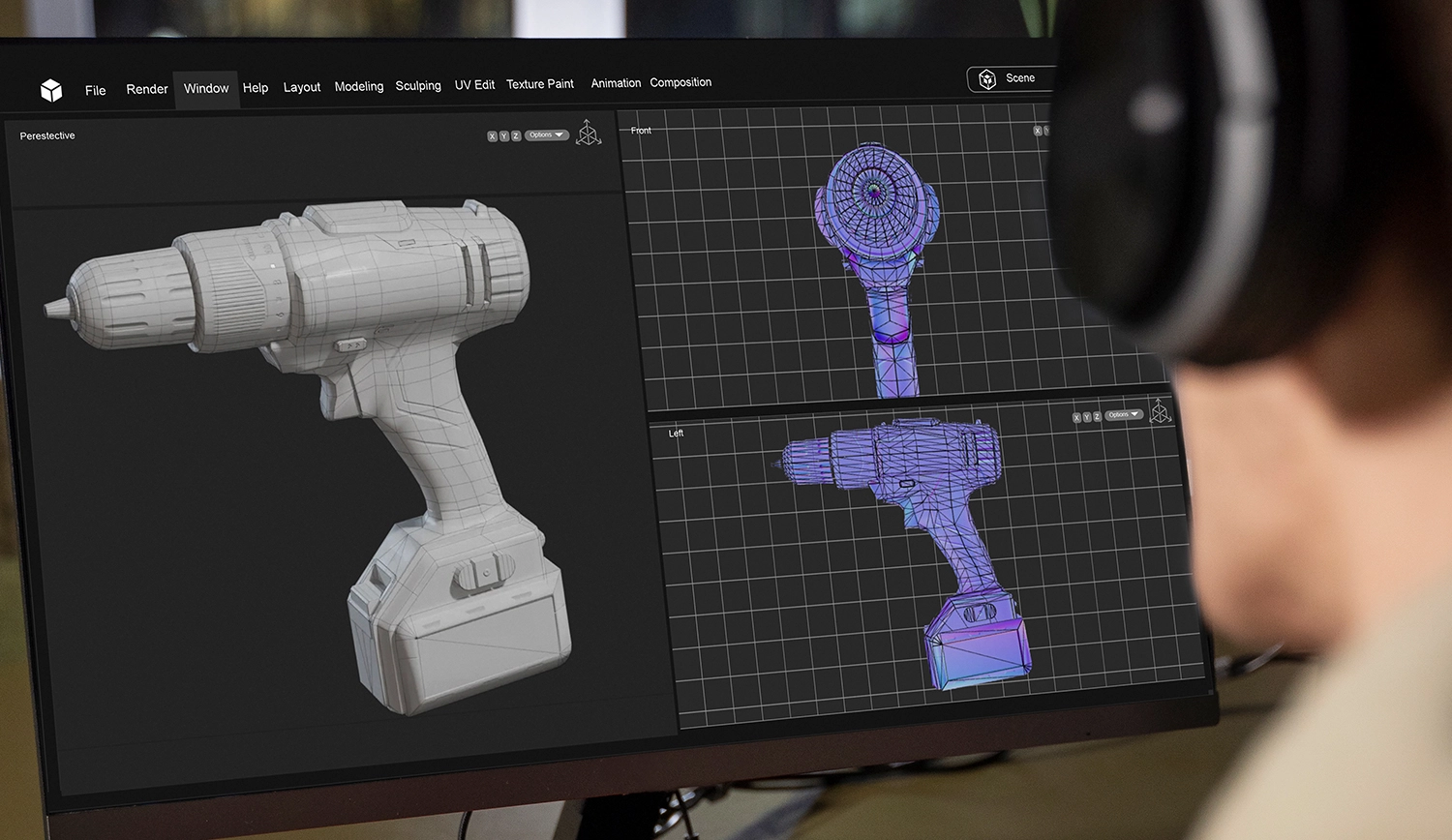Open the File menu
This screenshot has width=1452, height=840.
95,90
